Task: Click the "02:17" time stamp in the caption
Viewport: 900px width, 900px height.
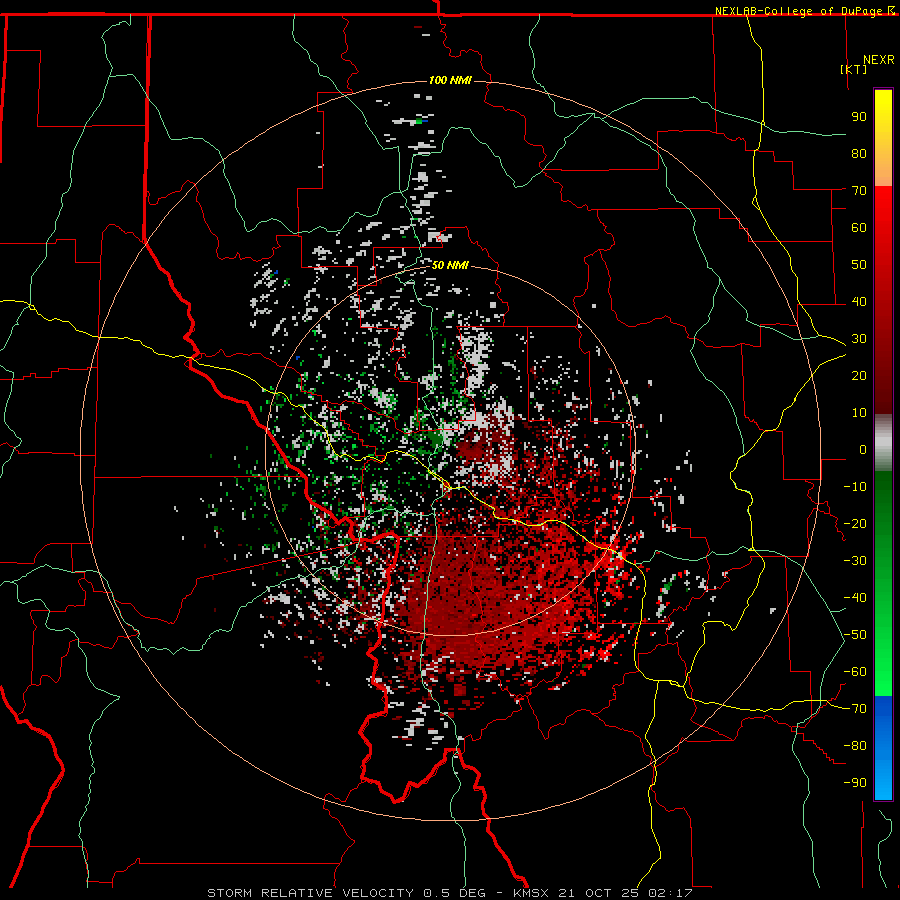Action: (x=670, y=893)
